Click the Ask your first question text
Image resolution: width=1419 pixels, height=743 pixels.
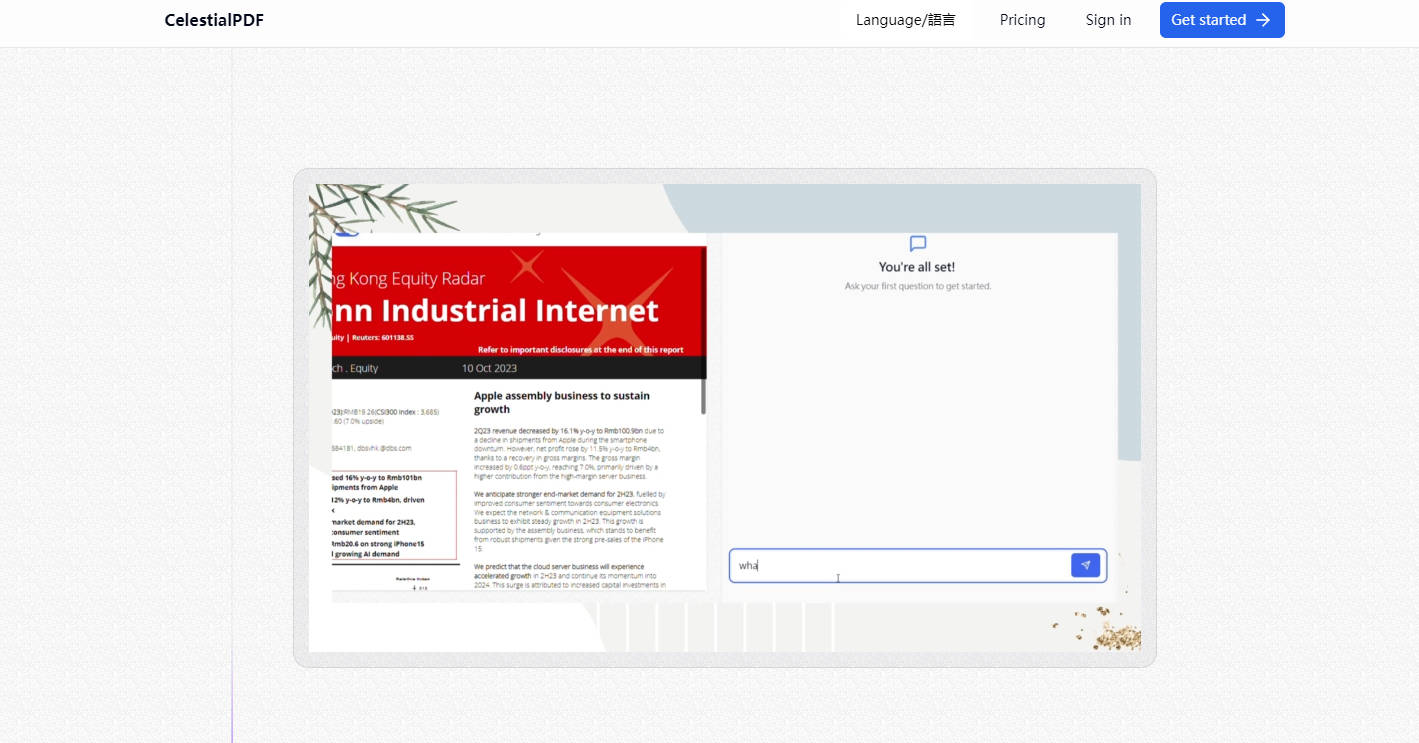(x=918, y=285)
